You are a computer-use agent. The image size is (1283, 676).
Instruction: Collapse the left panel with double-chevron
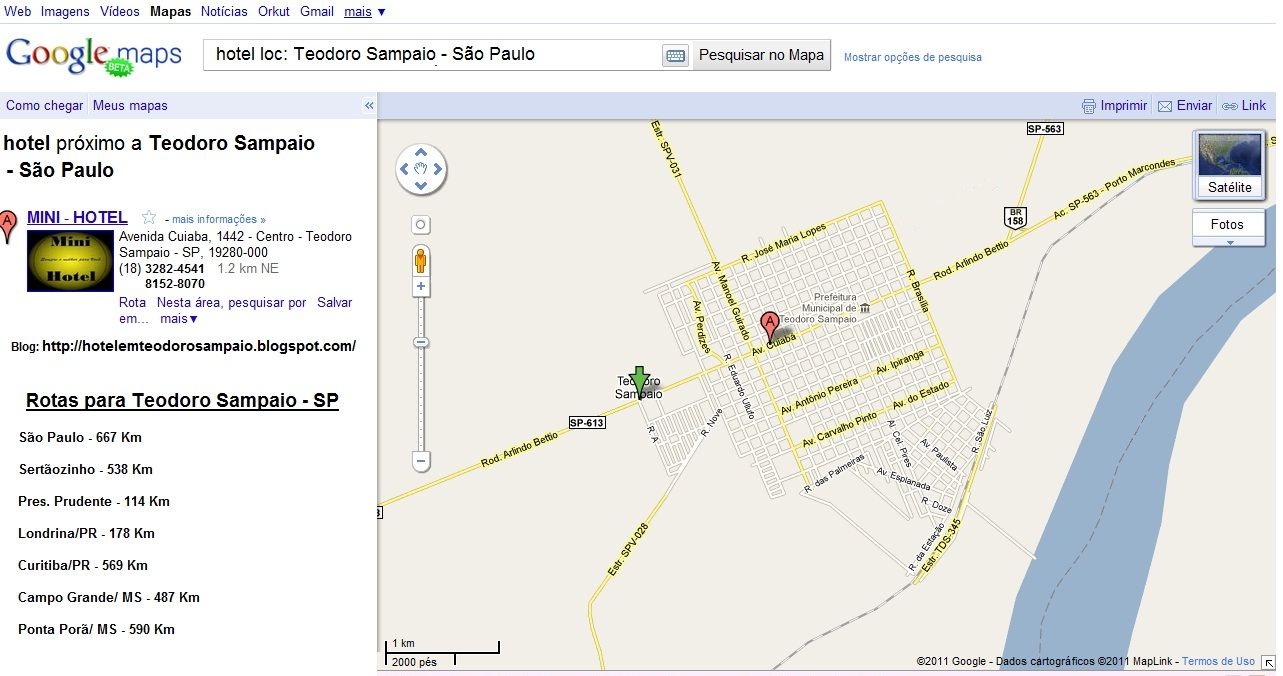369,105
